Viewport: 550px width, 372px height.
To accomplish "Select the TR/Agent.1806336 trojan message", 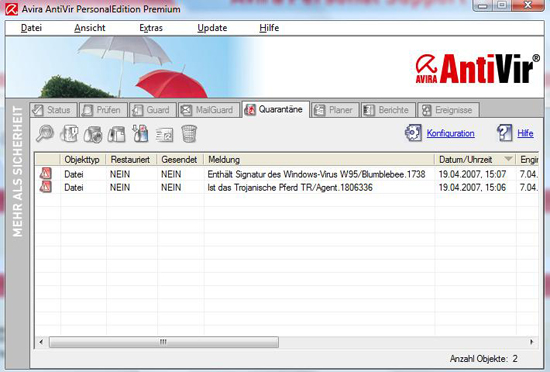I will (290, 187).
